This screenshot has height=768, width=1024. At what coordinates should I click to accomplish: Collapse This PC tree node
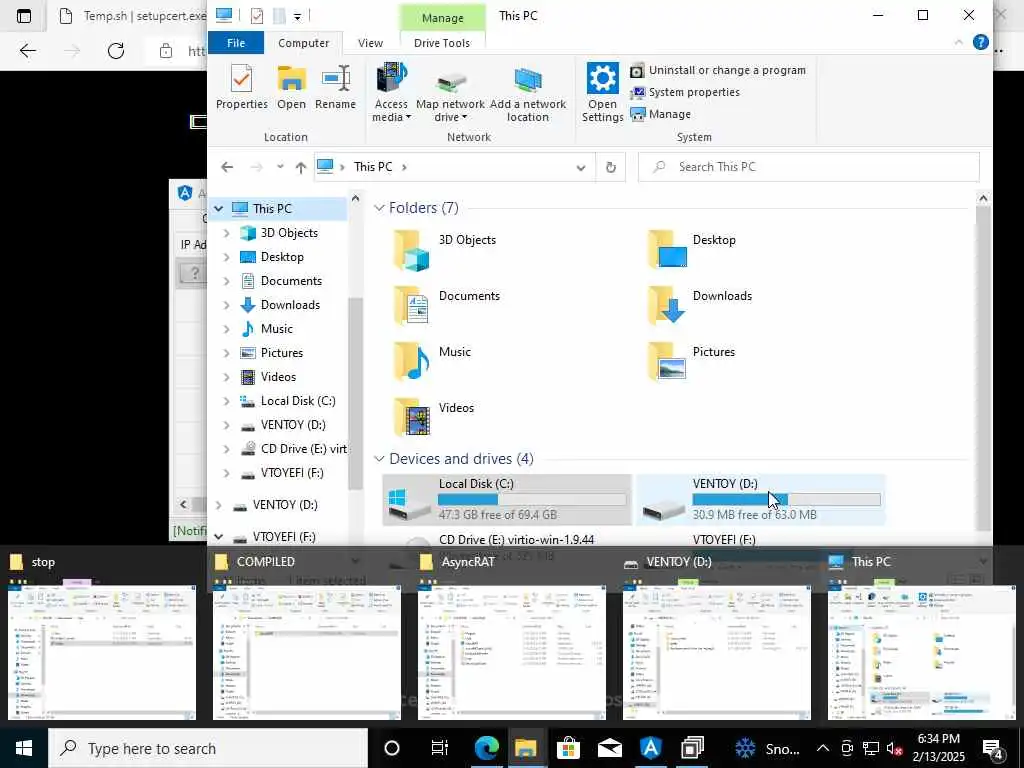(x=219, y=209)
